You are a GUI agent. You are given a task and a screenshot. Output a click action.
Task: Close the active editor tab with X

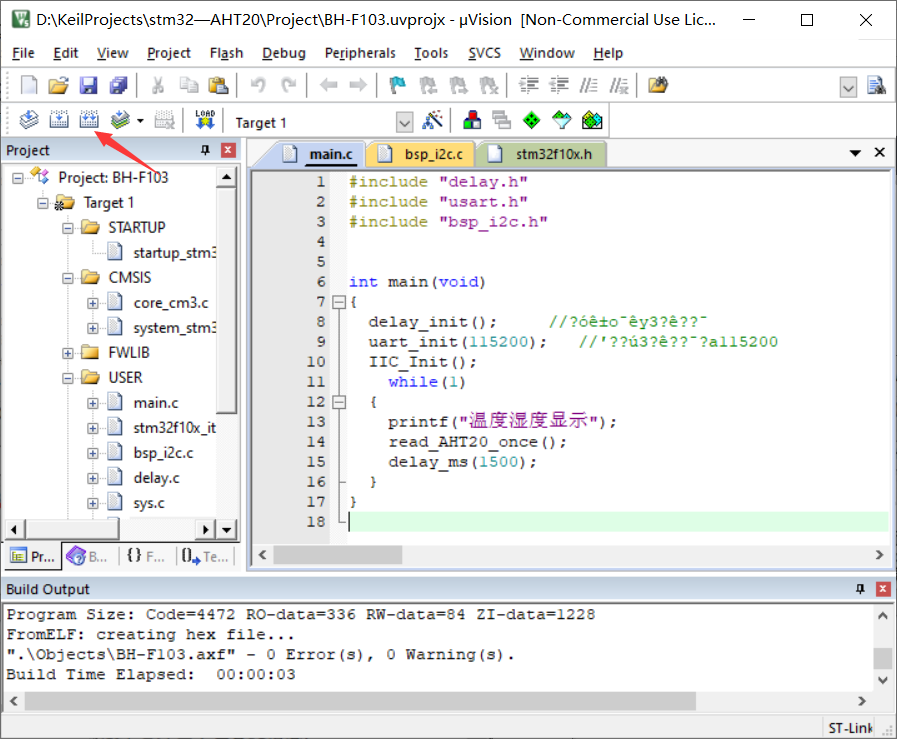point(879,153)
